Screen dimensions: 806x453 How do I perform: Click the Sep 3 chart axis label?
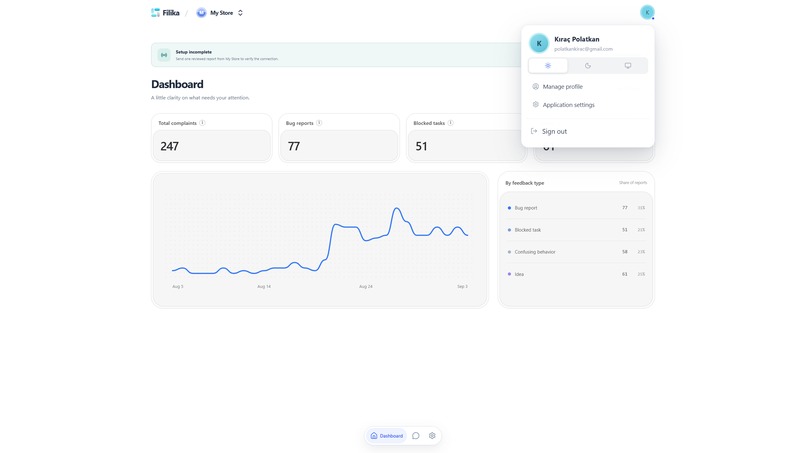463,286
